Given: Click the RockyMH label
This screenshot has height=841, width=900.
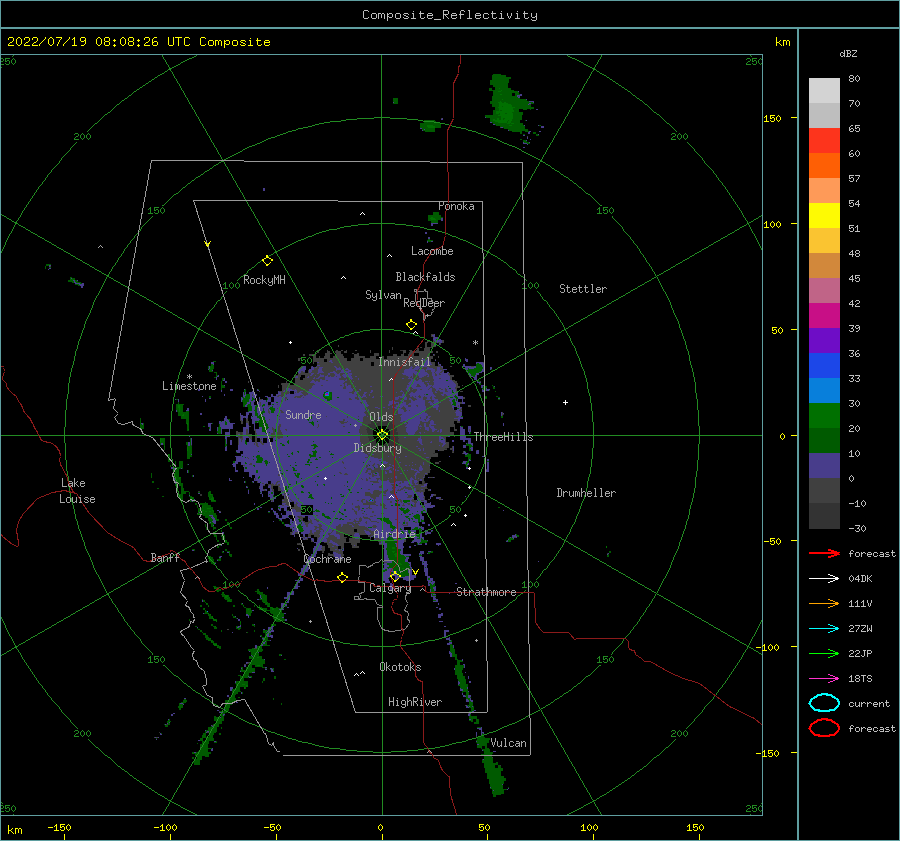Looking at the screenshot, I should (264, 280).
